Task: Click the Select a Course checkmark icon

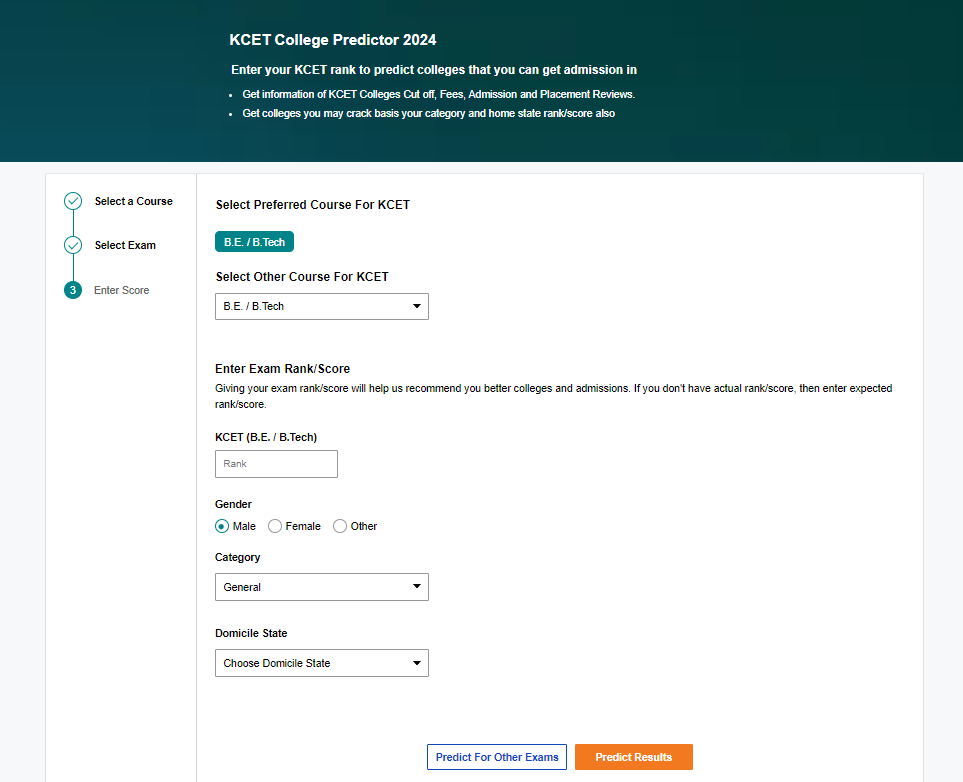Action: tap(72, 200)
